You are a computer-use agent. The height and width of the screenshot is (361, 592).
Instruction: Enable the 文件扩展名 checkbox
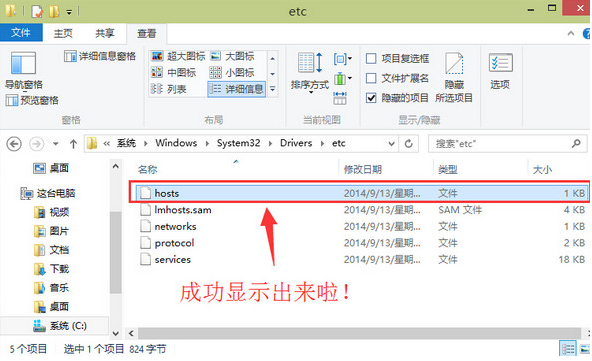click(371, 78)
